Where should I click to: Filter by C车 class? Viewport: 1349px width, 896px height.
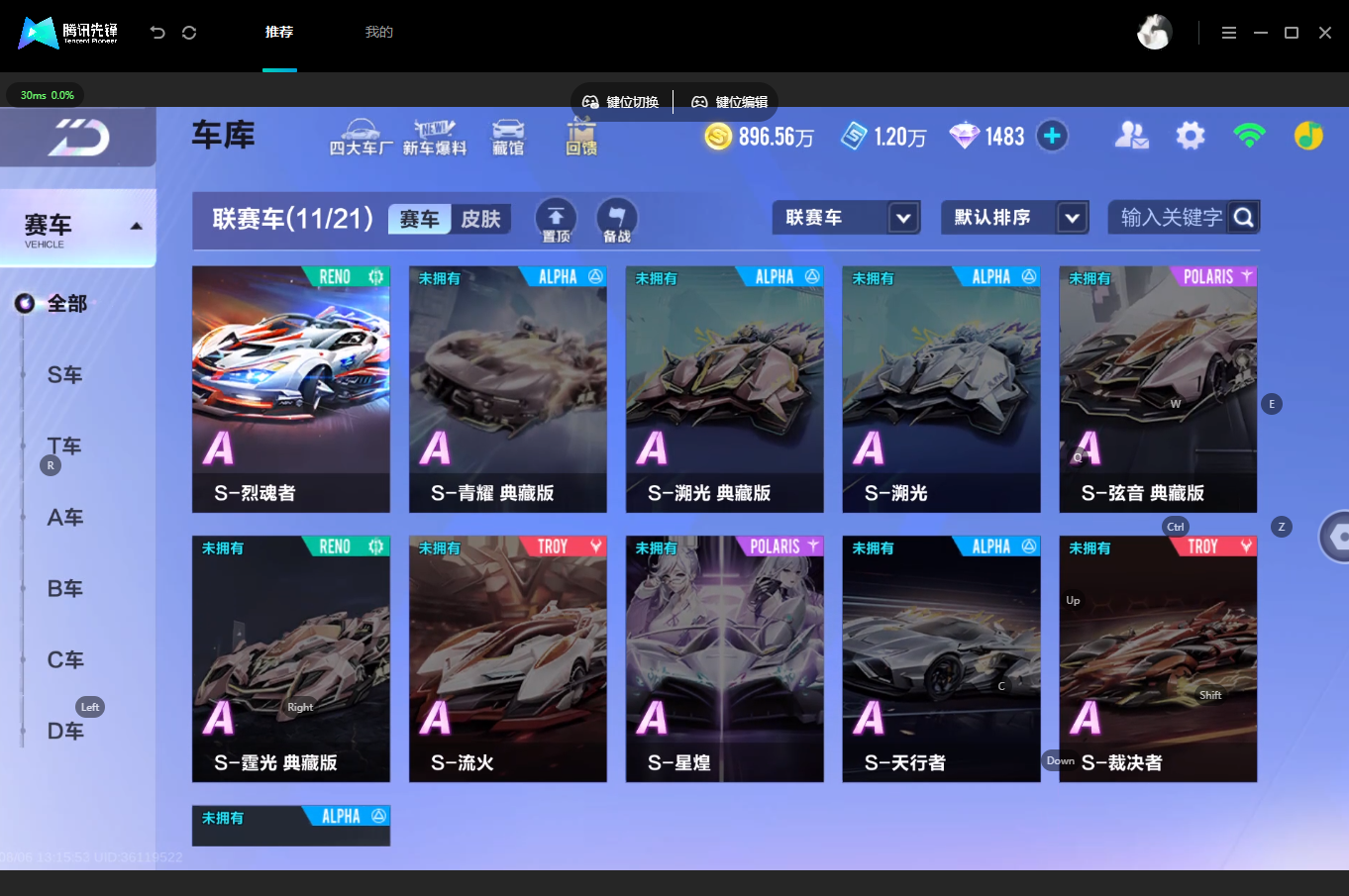pos(65,660)
